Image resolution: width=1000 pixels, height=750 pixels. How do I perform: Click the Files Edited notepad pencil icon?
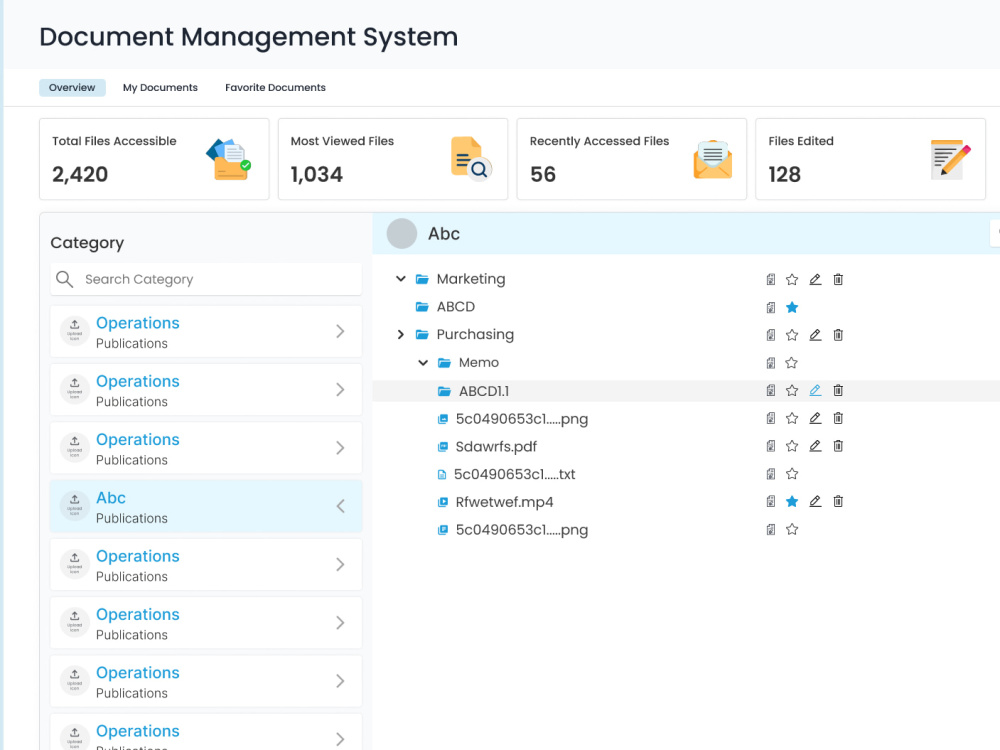tap(950, 159)
